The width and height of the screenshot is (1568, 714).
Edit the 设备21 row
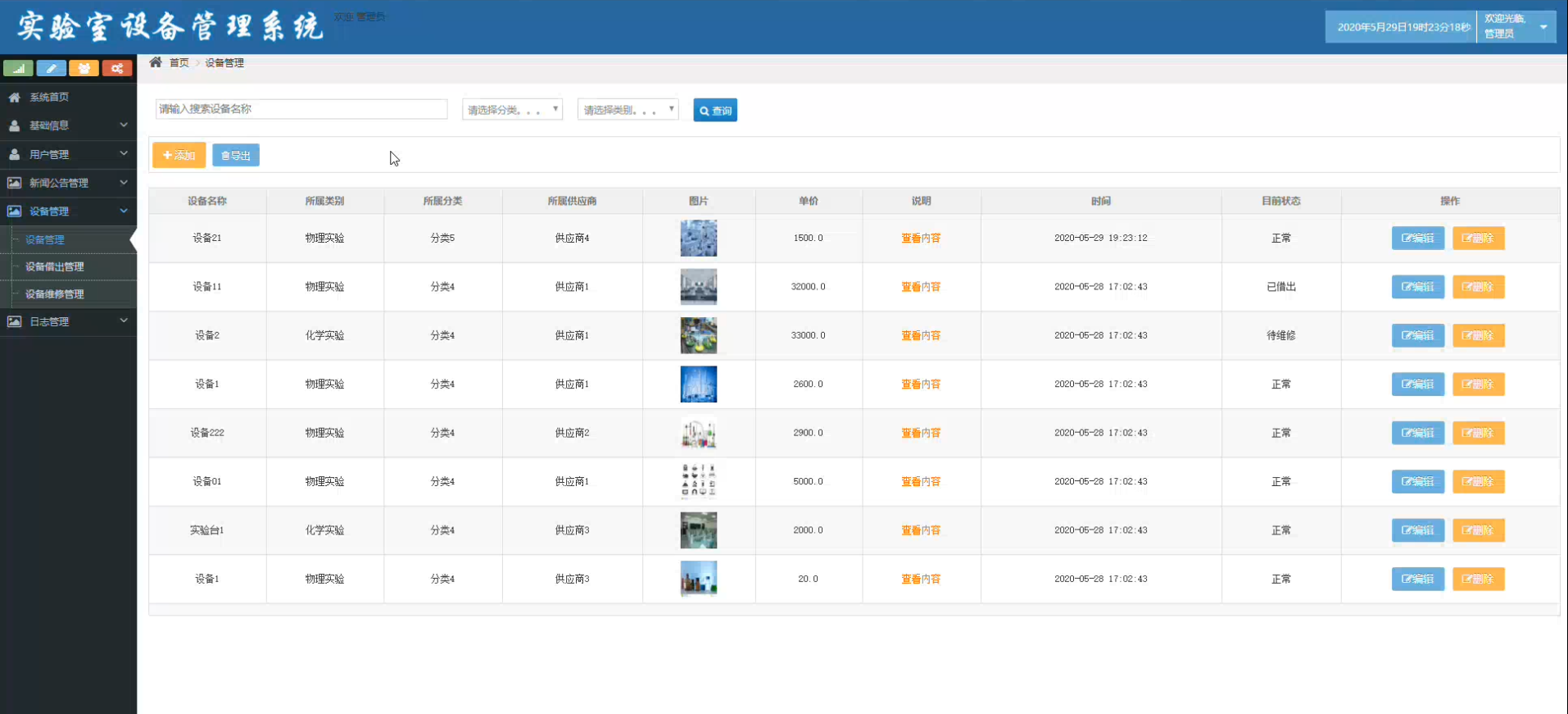click(x=1417, y=238)
